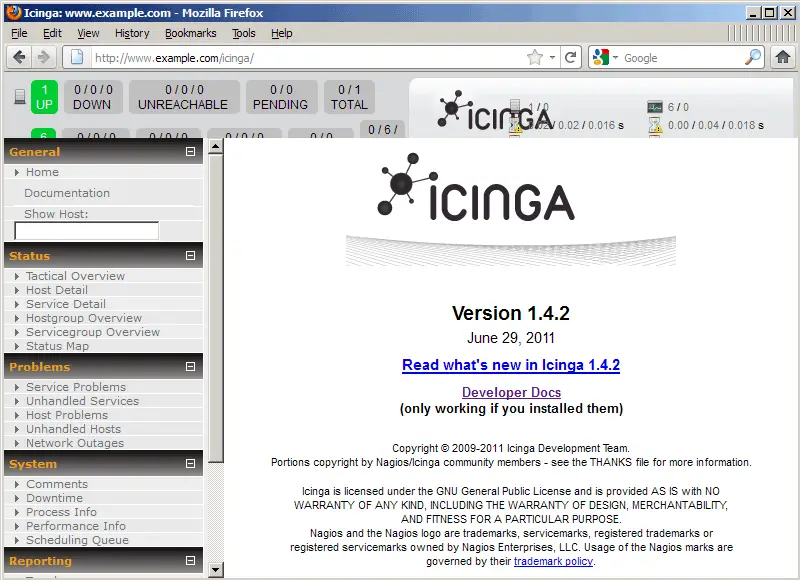Click the Google search box
The height and width of the screenshot is (580, 800).
click(682, 58)
